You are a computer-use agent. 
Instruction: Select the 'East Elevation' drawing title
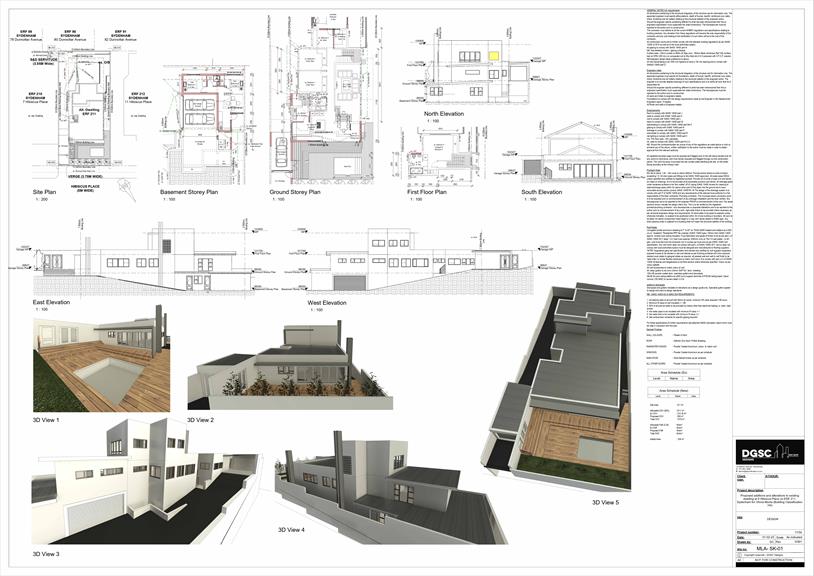point(51,302)
